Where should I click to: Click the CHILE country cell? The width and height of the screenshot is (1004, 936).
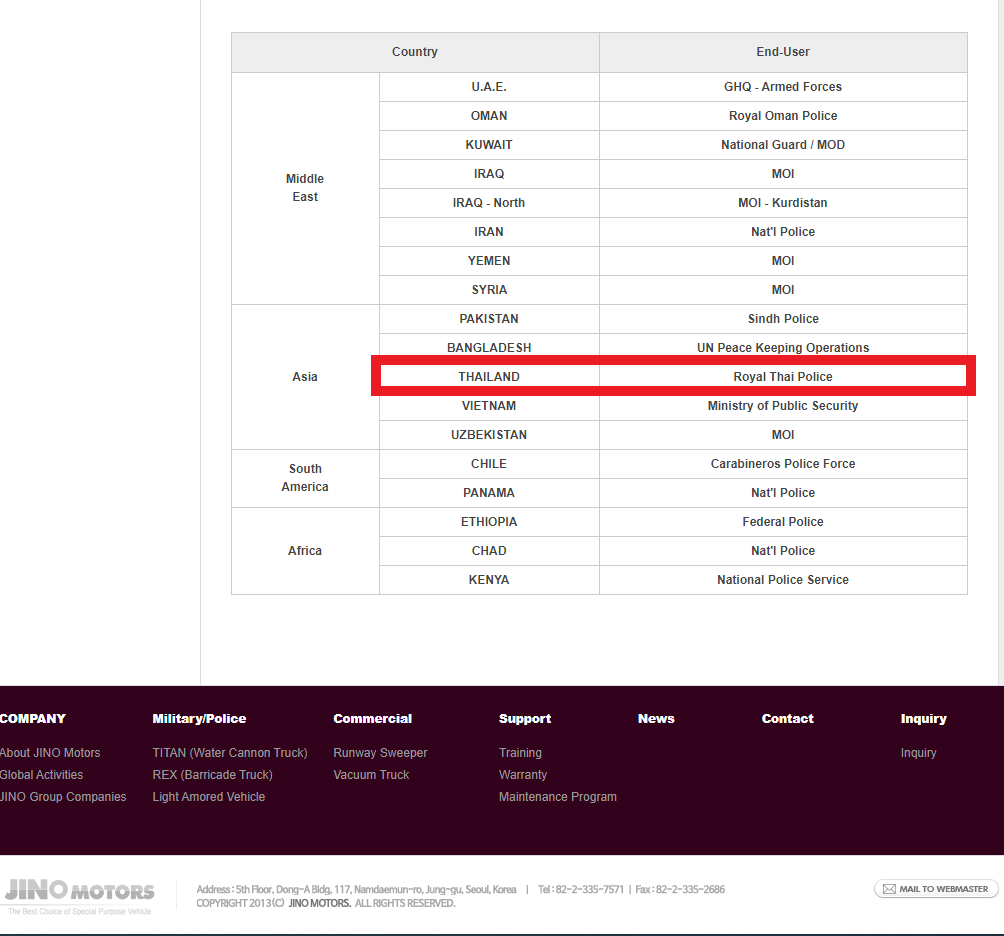pos(489,464)
